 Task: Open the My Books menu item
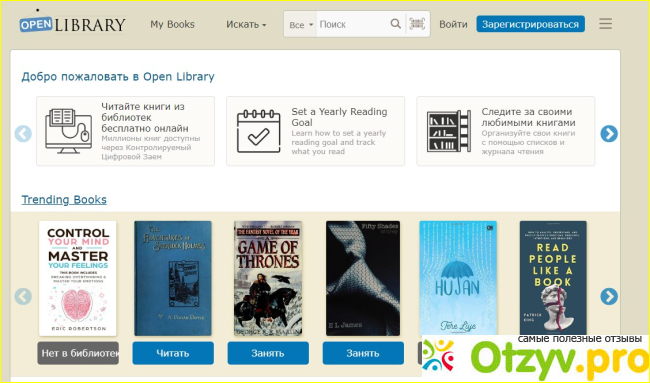coord(172,24)
